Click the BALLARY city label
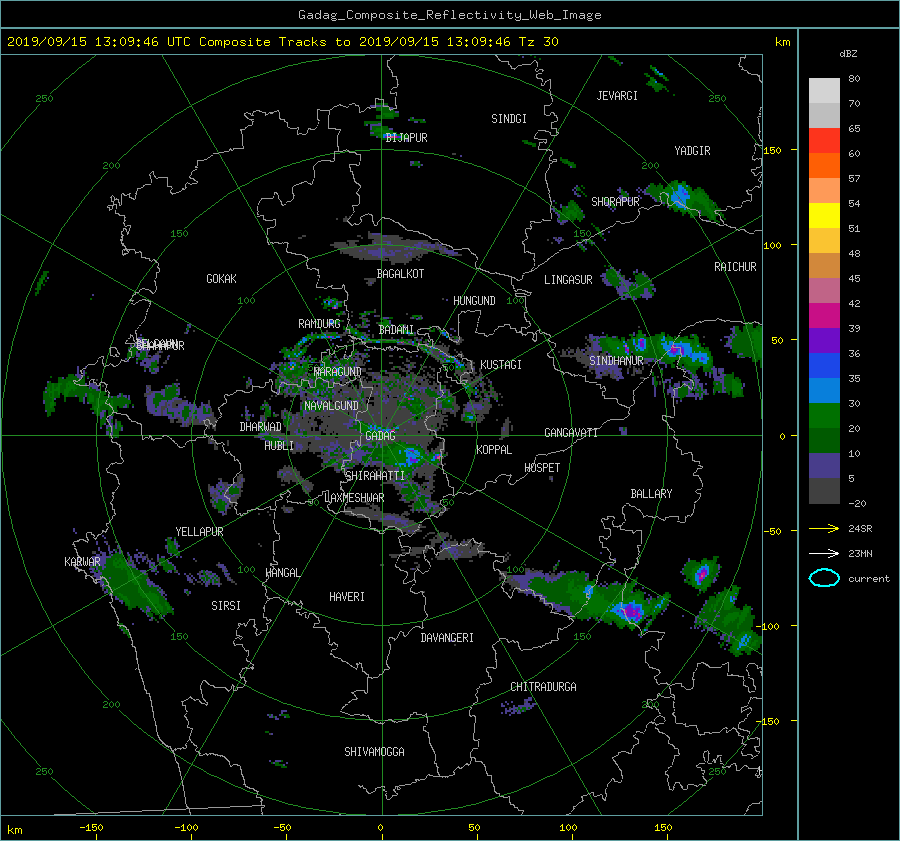 coord(651,494)
